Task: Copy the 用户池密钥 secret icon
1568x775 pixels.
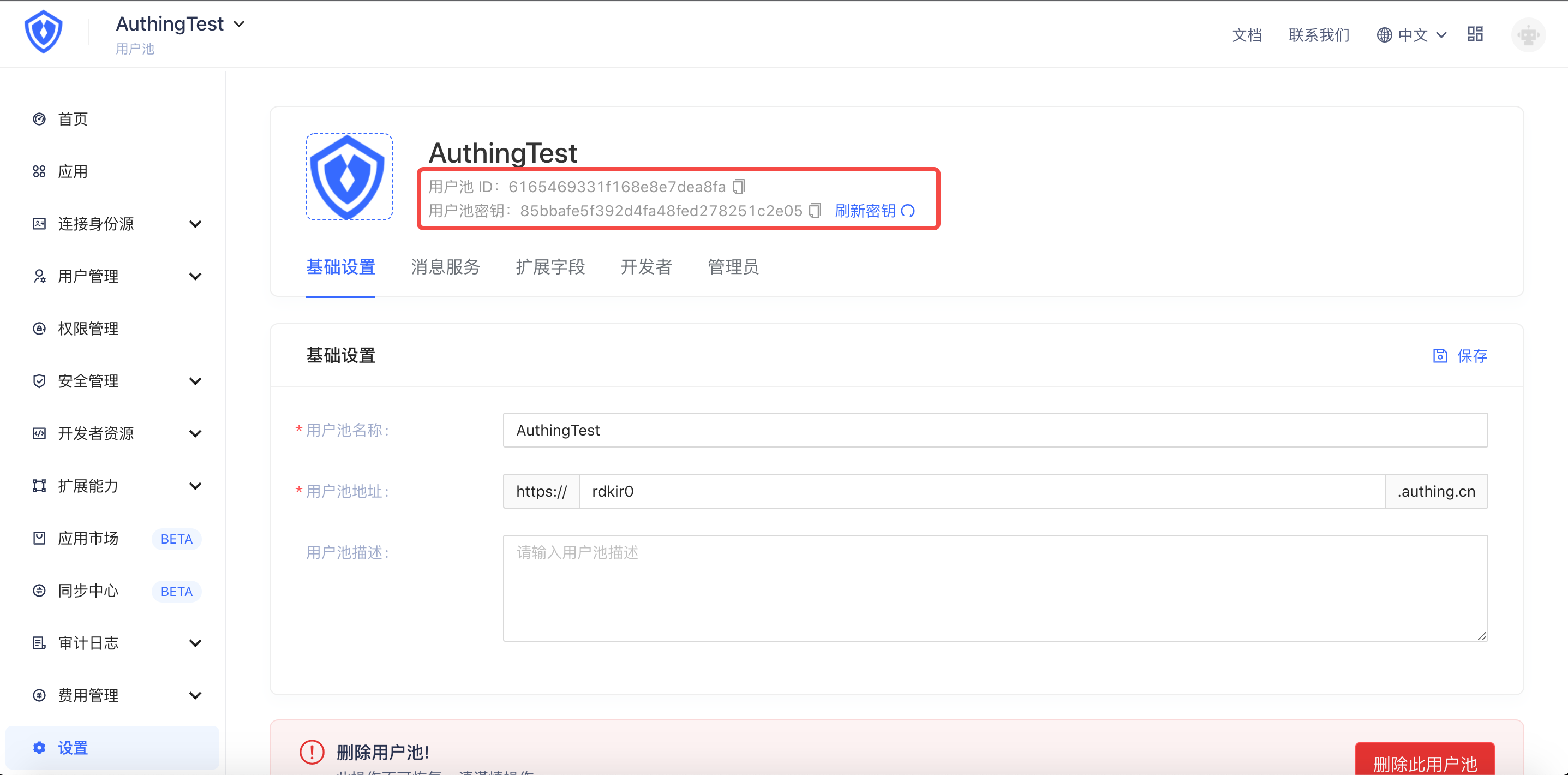Action: coord(815,211)
